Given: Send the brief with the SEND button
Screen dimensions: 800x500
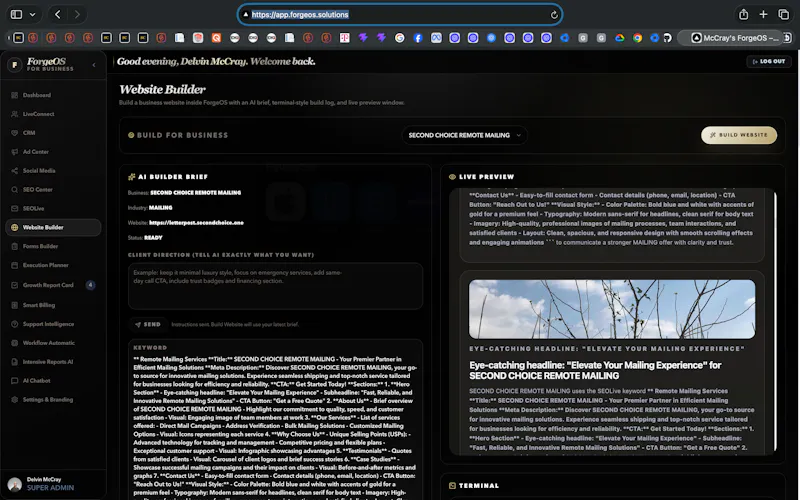Looking at the screenshot, I should tap(148, 324).
